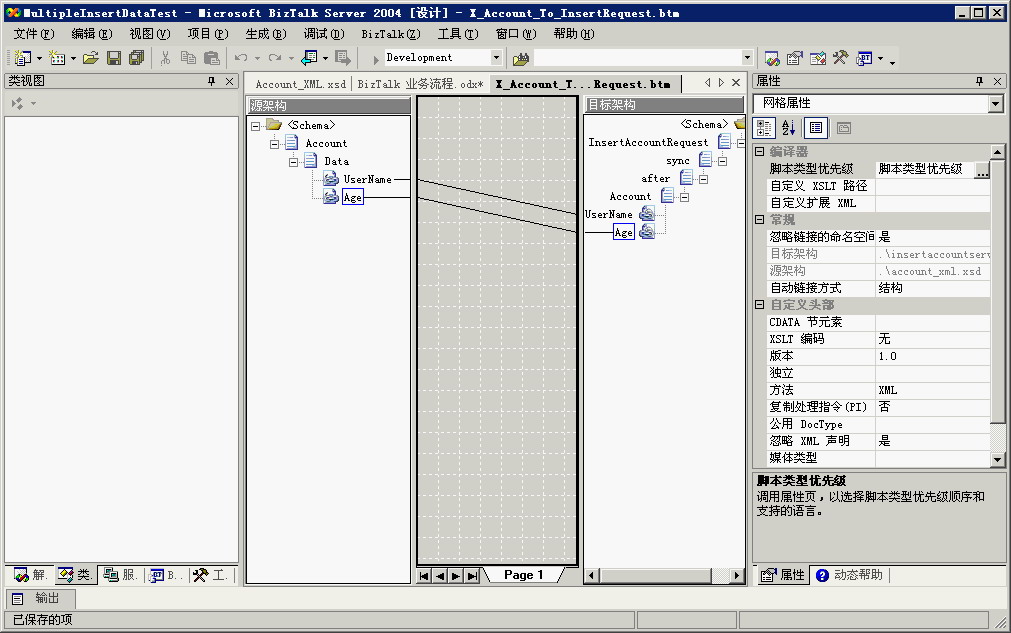This screenshot has width=1011, height=633.
Task: Switch to the 服 server explorer tab
Action: tap(121, 575)
